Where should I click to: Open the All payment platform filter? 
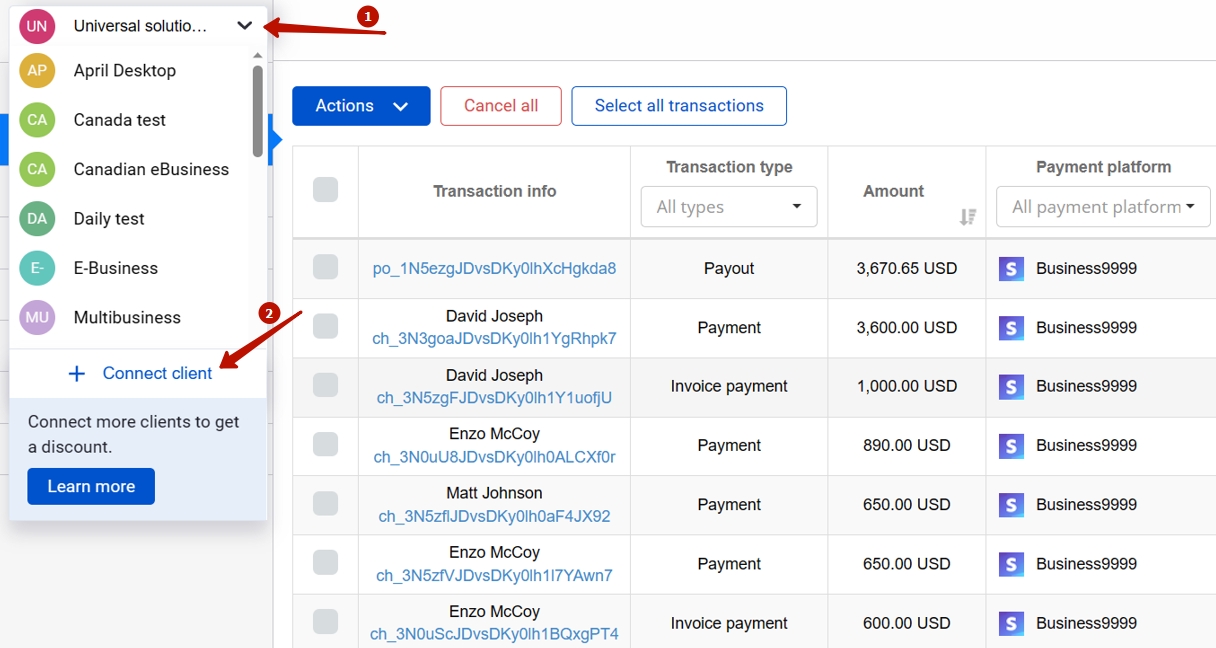(x=1102, y=206)
